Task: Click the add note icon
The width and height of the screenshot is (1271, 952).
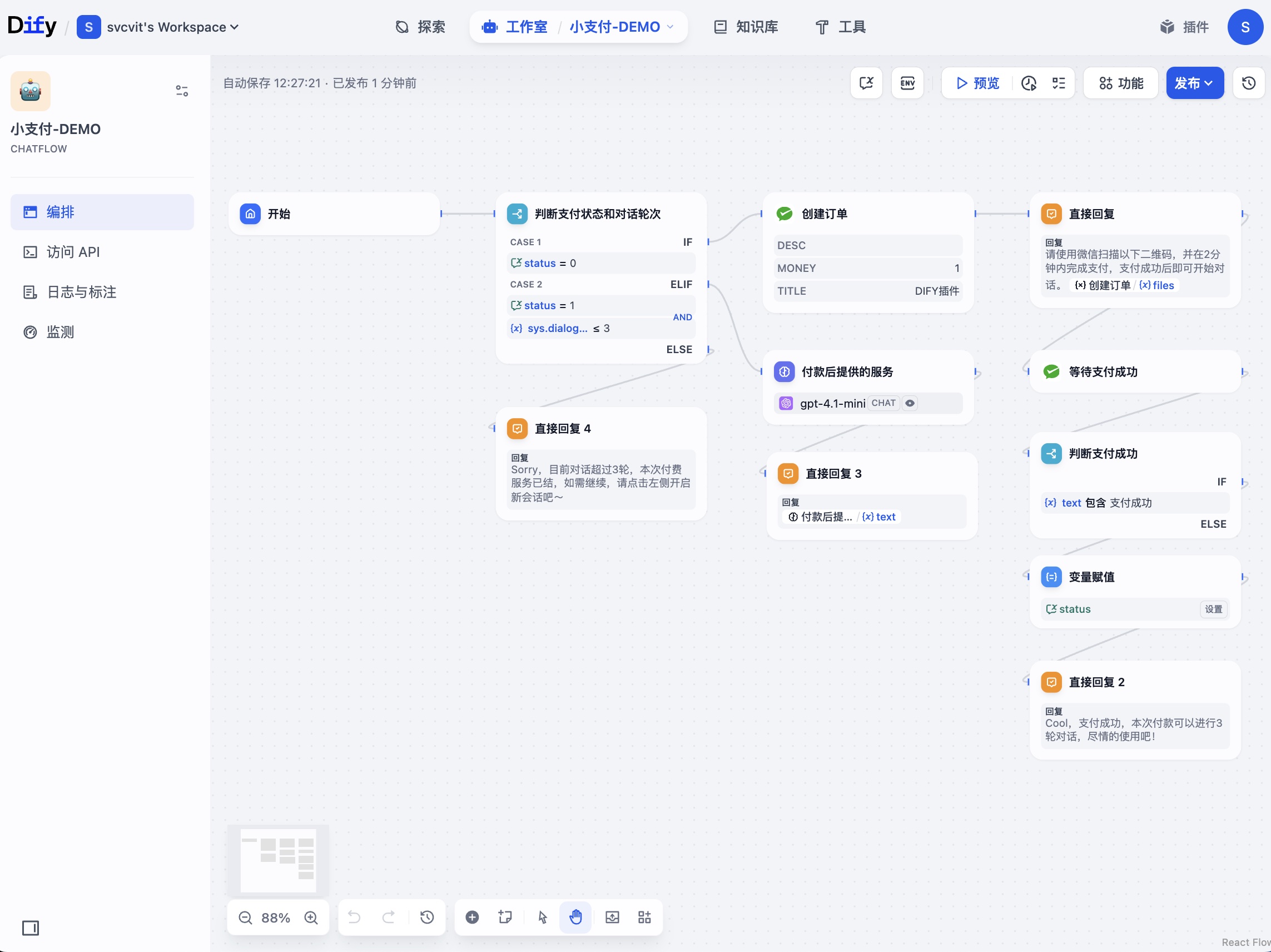Action: click(x=505, y=917)
